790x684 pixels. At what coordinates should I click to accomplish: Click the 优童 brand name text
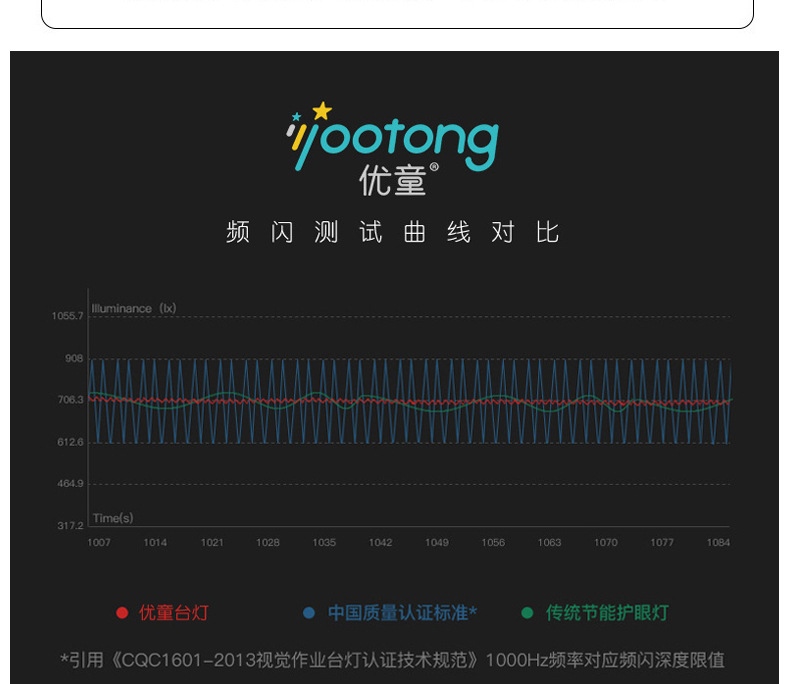coord(392,180)
